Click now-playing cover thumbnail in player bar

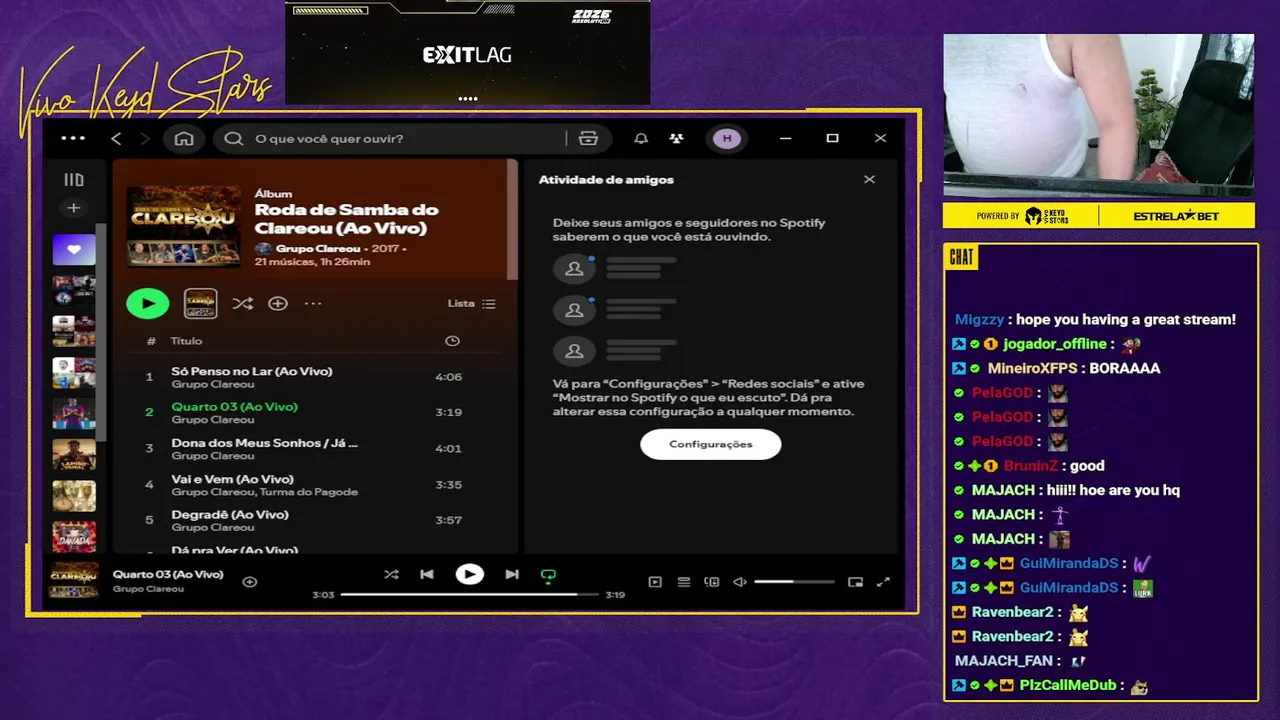pos(74,581)
